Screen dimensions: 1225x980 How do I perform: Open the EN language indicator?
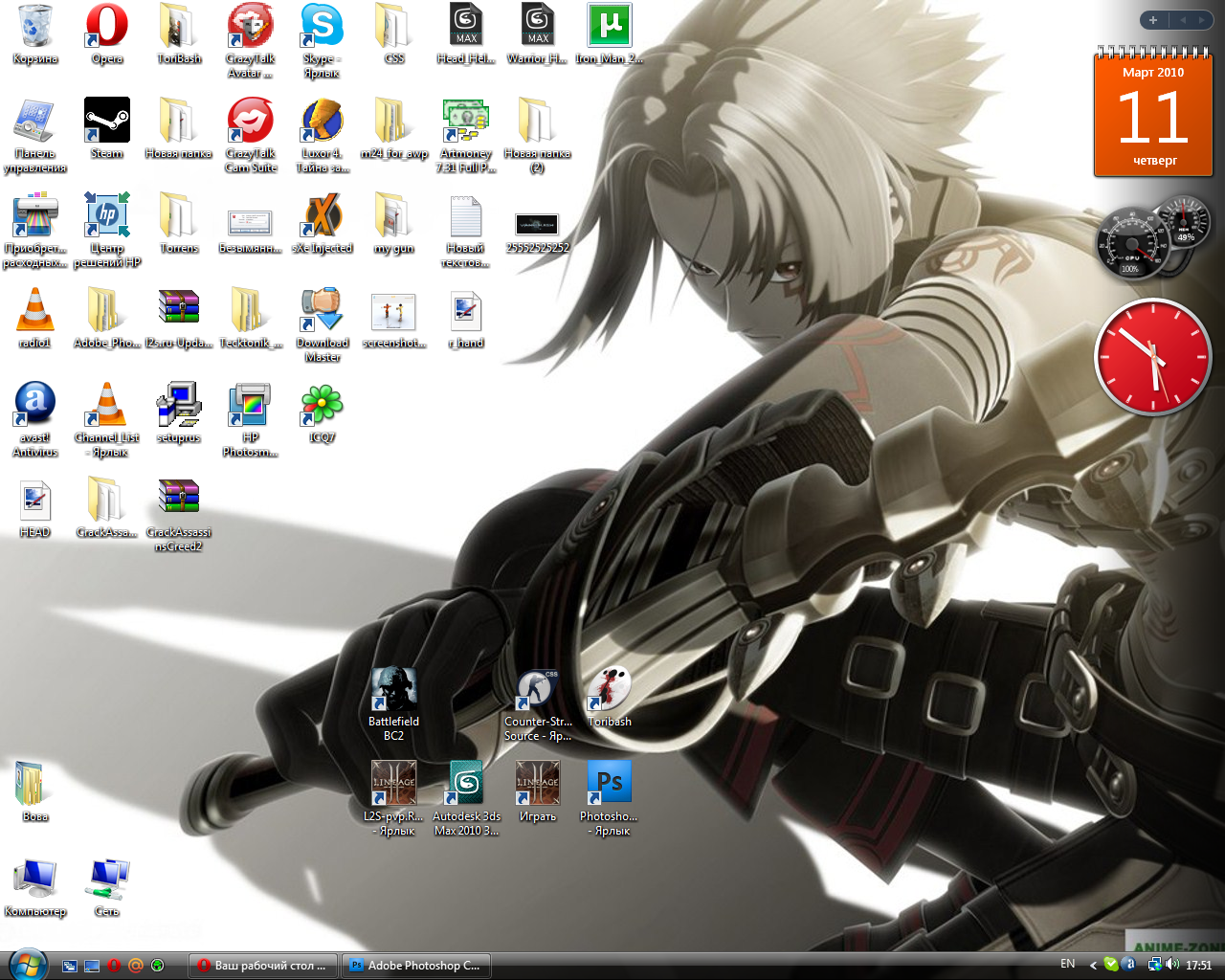click(x=1068, y=965)
